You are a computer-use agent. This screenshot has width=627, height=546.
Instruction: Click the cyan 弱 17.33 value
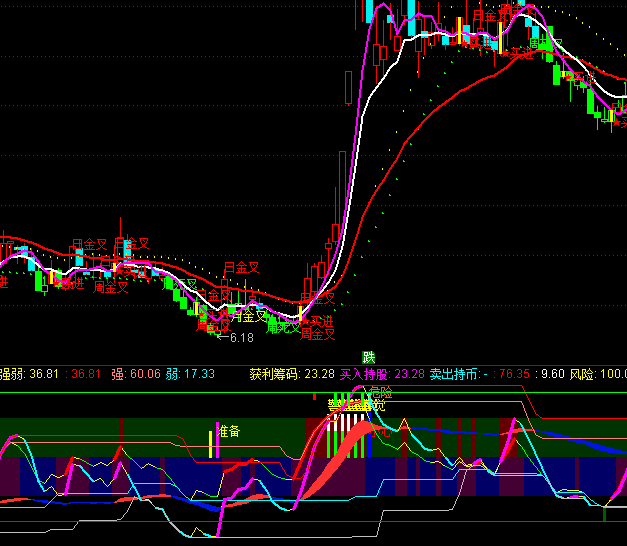[190, 374]
